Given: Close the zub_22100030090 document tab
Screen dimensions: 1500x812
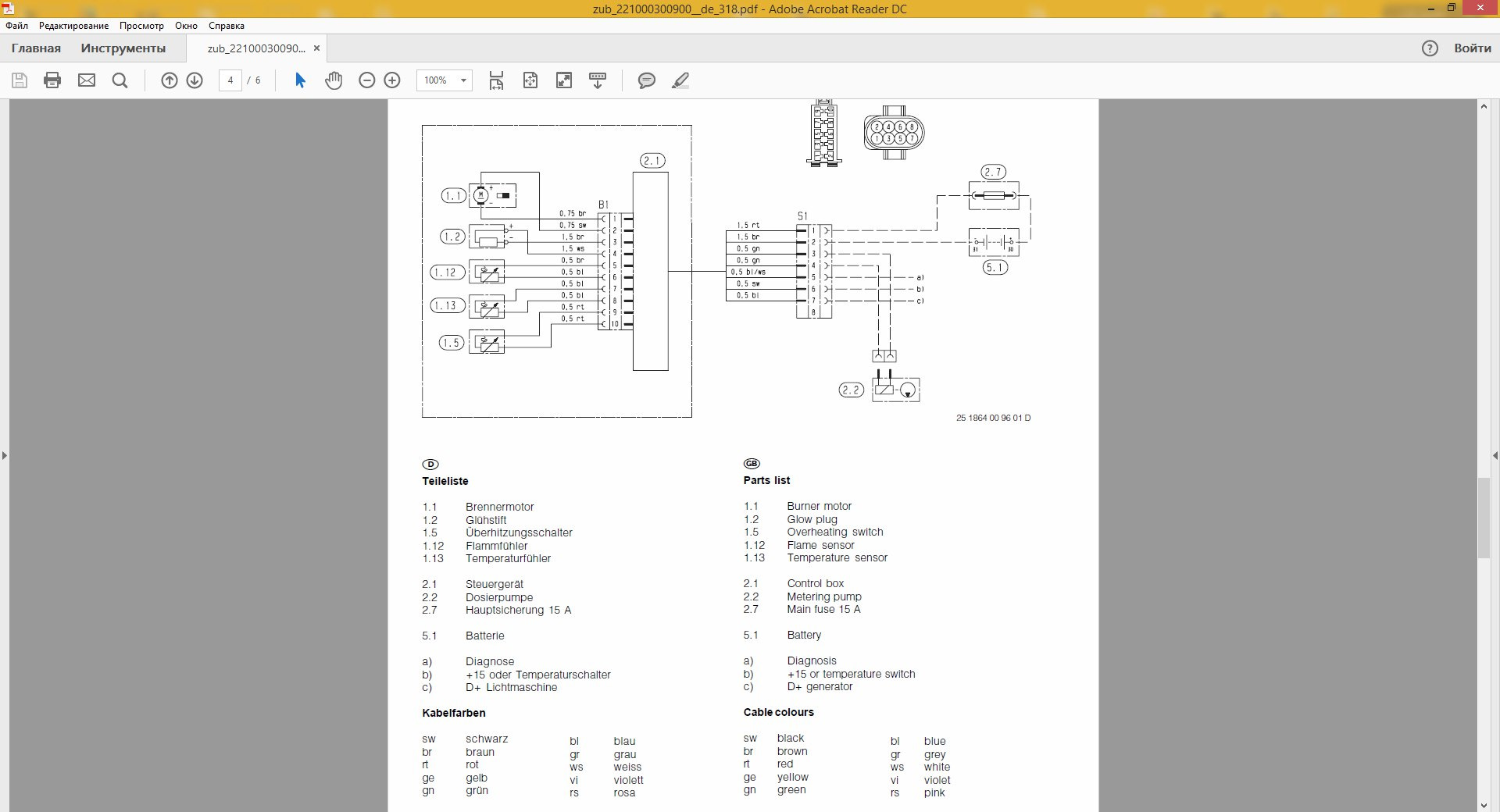Looking at the screenshot, I should click(x=316, y=48).
